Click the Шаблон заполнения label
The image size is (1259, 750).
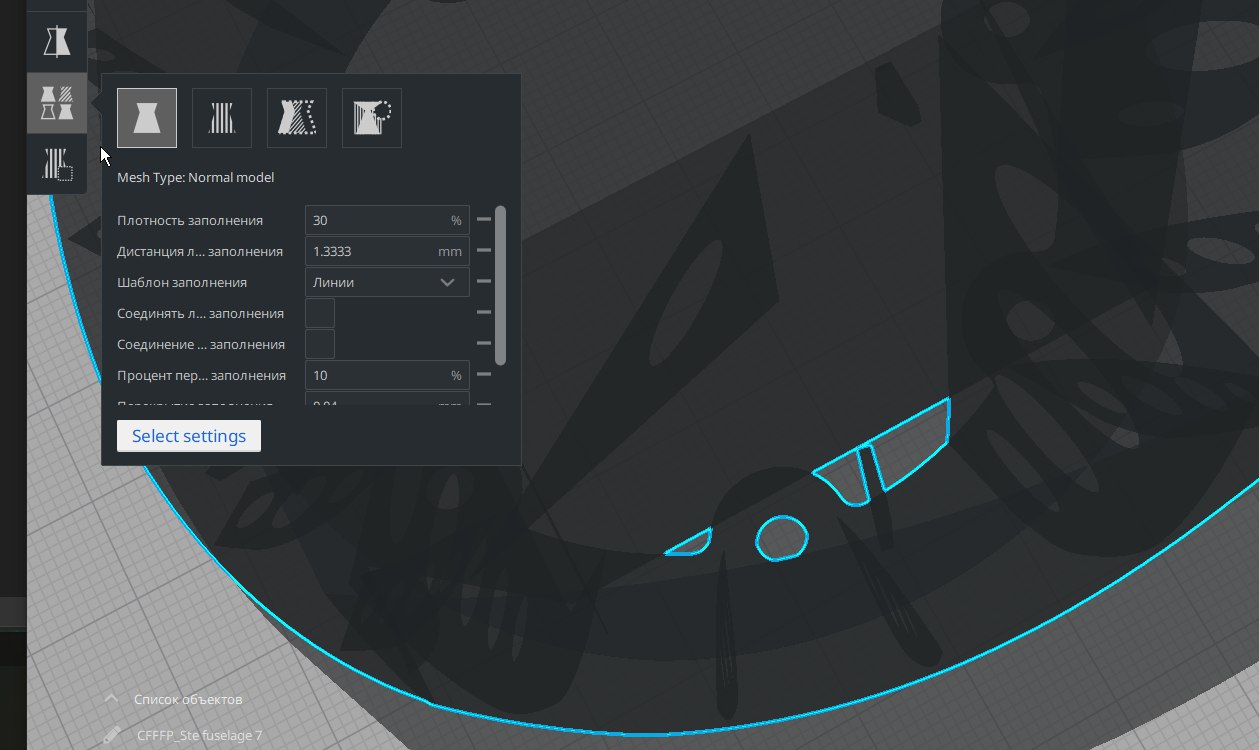click(182, 282)
